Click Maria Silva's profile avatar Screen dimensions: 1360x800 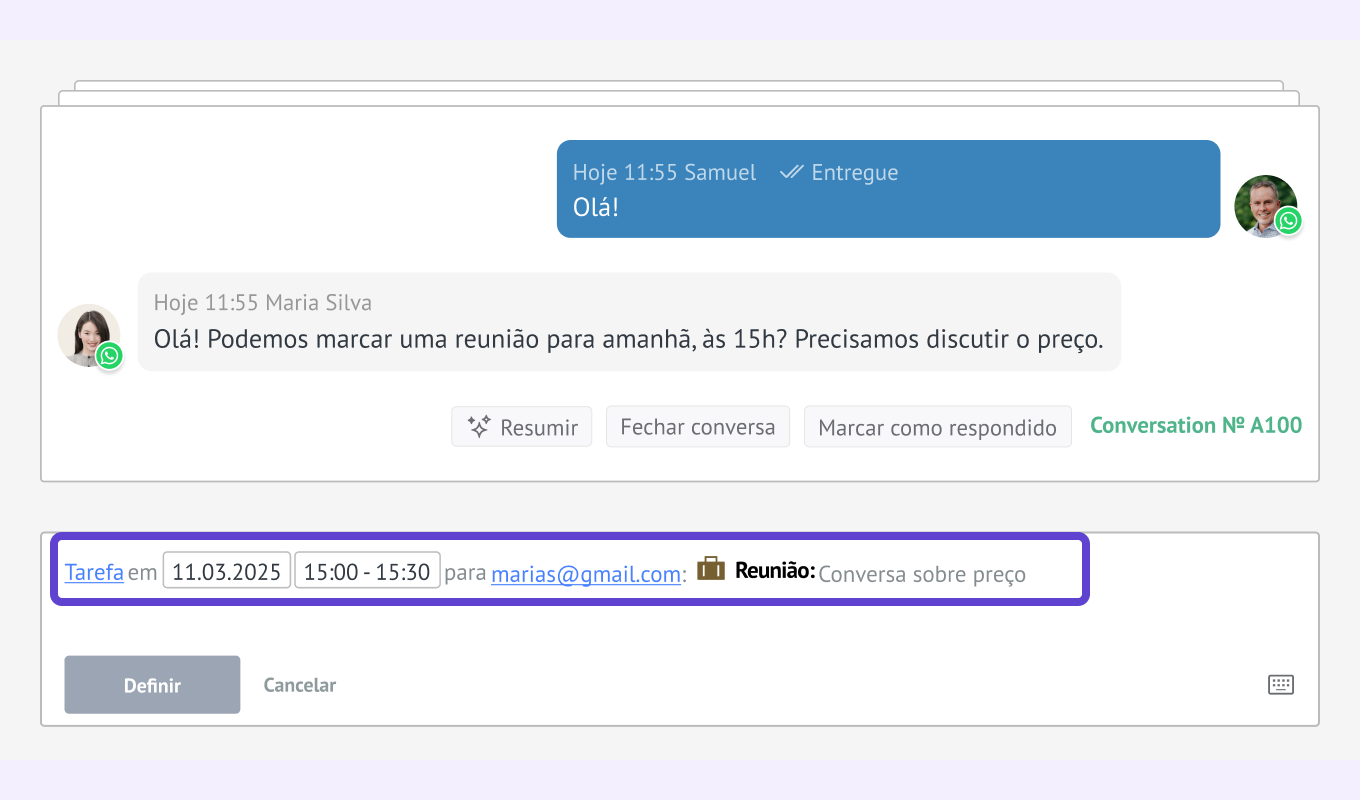(89, 335)
